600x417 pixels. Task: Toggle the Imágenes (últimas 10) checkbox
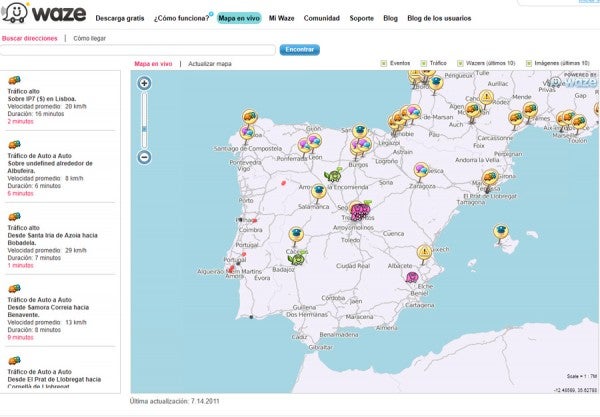529,63
